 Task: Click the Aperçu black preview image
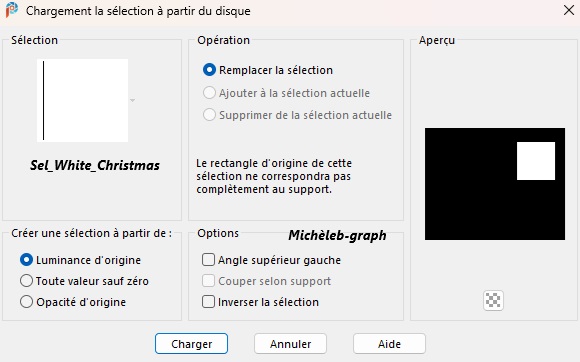pyautogui.click(x=495, y=184)
